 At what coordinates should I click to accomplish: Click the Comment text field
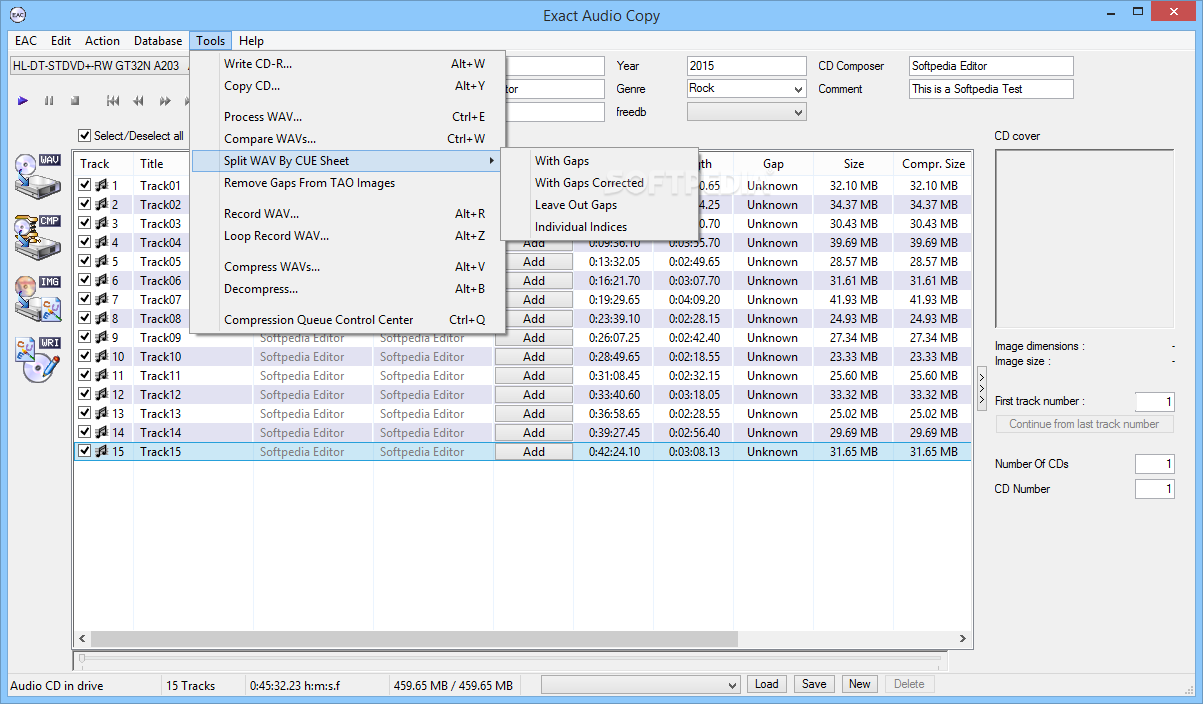tap(991, 89)
